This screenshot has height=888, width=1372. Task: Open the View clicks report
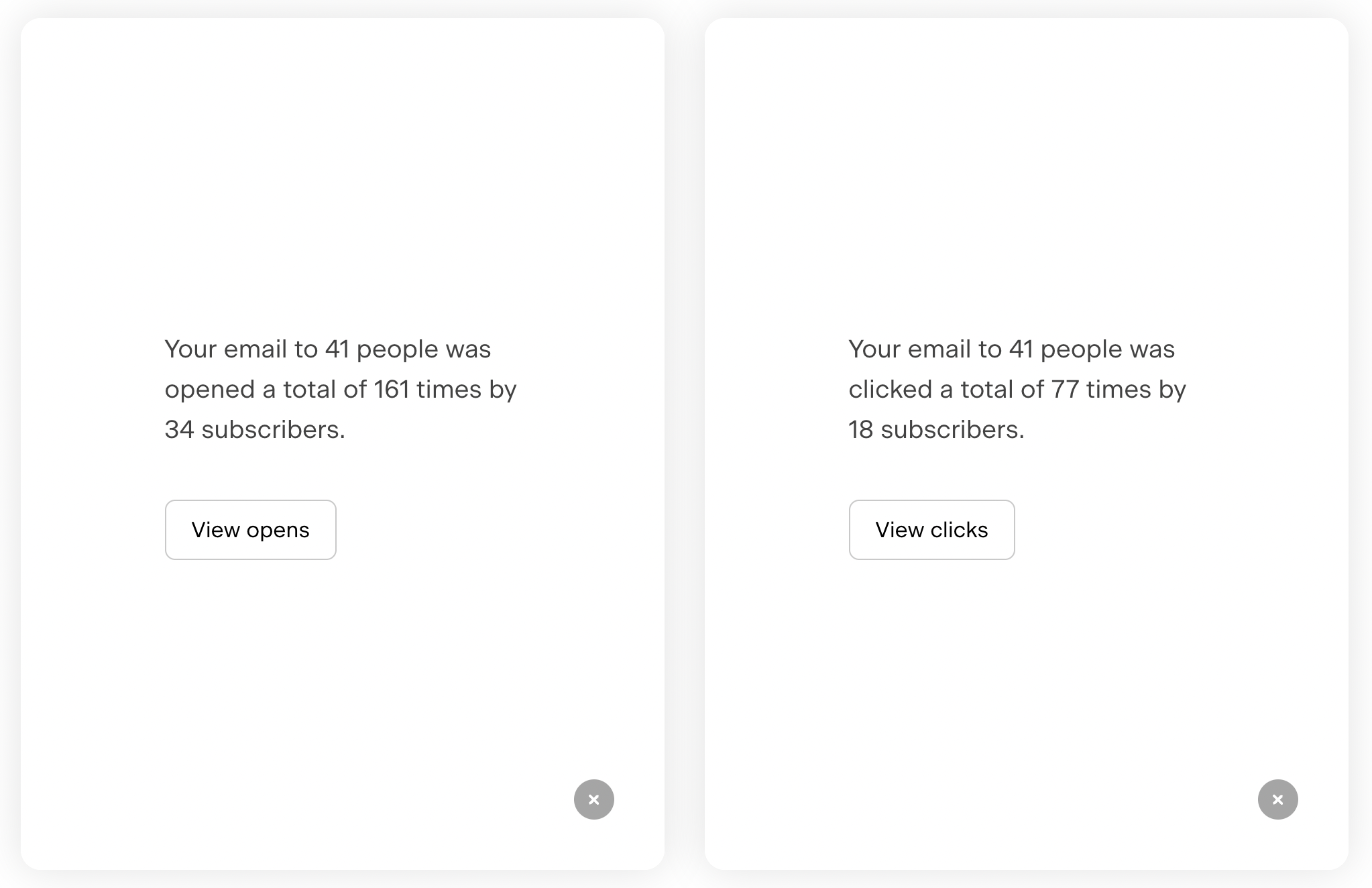pyautogui.click(x=931, y=530)
